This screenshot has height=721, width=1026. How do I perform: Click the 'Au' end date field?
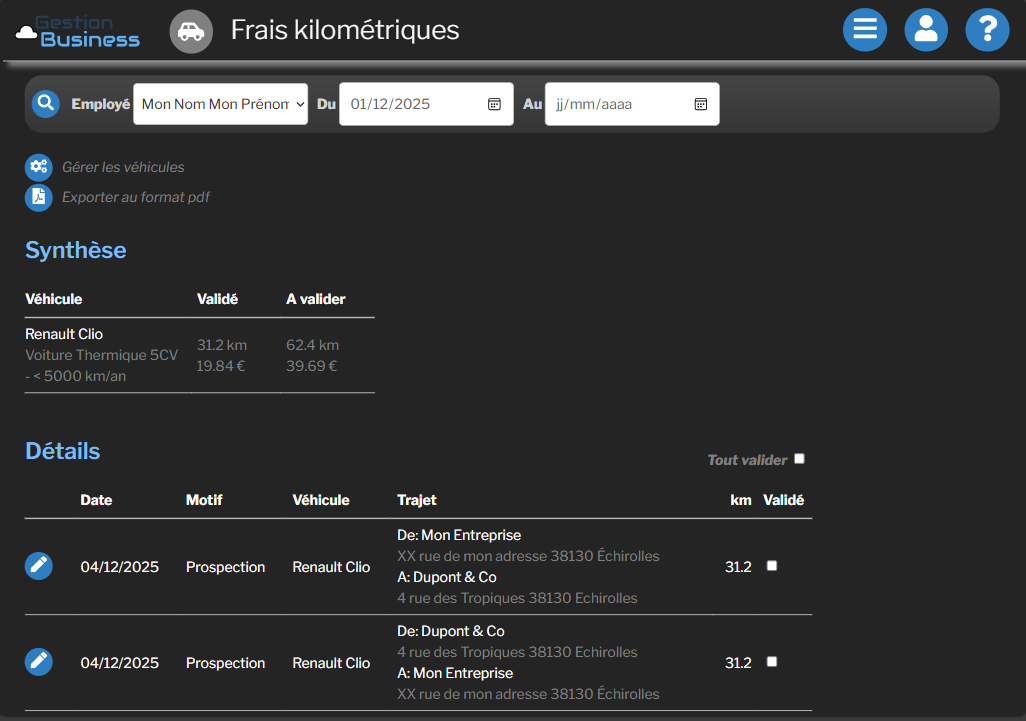[x=615, y=104]
